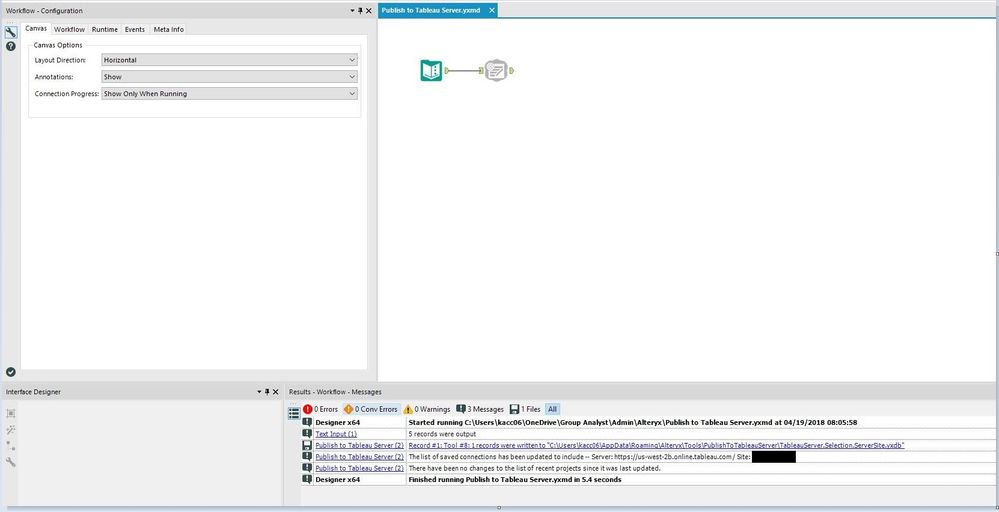The width and height of the screenshot is (999, 512).
Task: Click the Publish to Tableau tool's input anchor
Action: 481,70
